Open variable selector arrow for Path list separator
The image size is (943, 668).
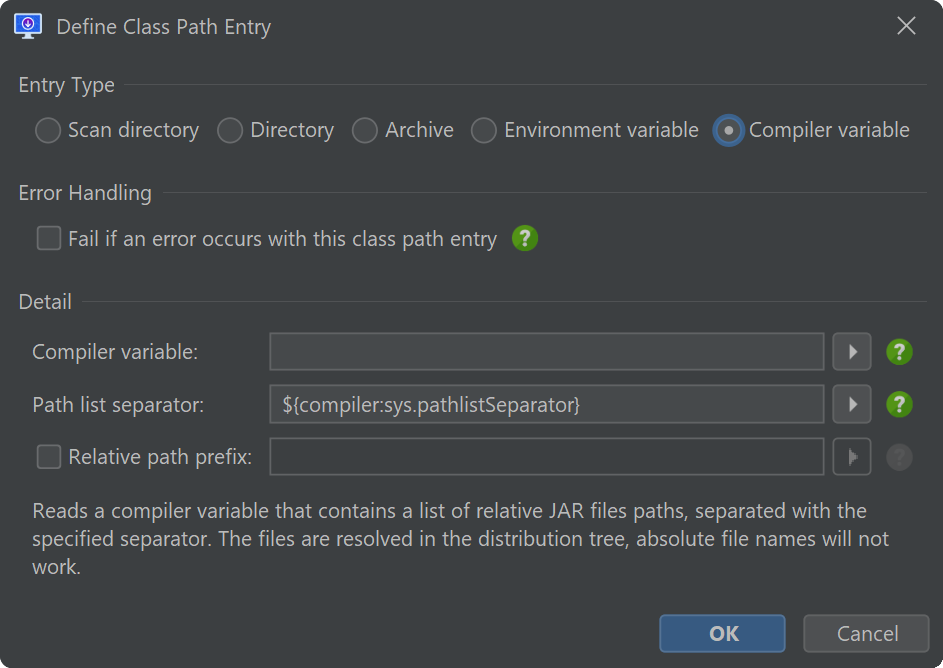tap(852, 404)
